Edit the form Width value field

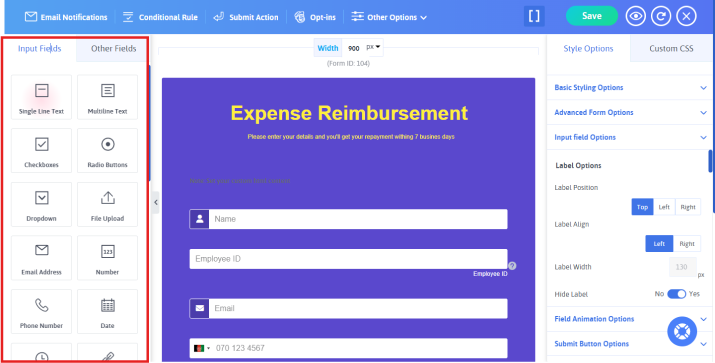point(354,48)
